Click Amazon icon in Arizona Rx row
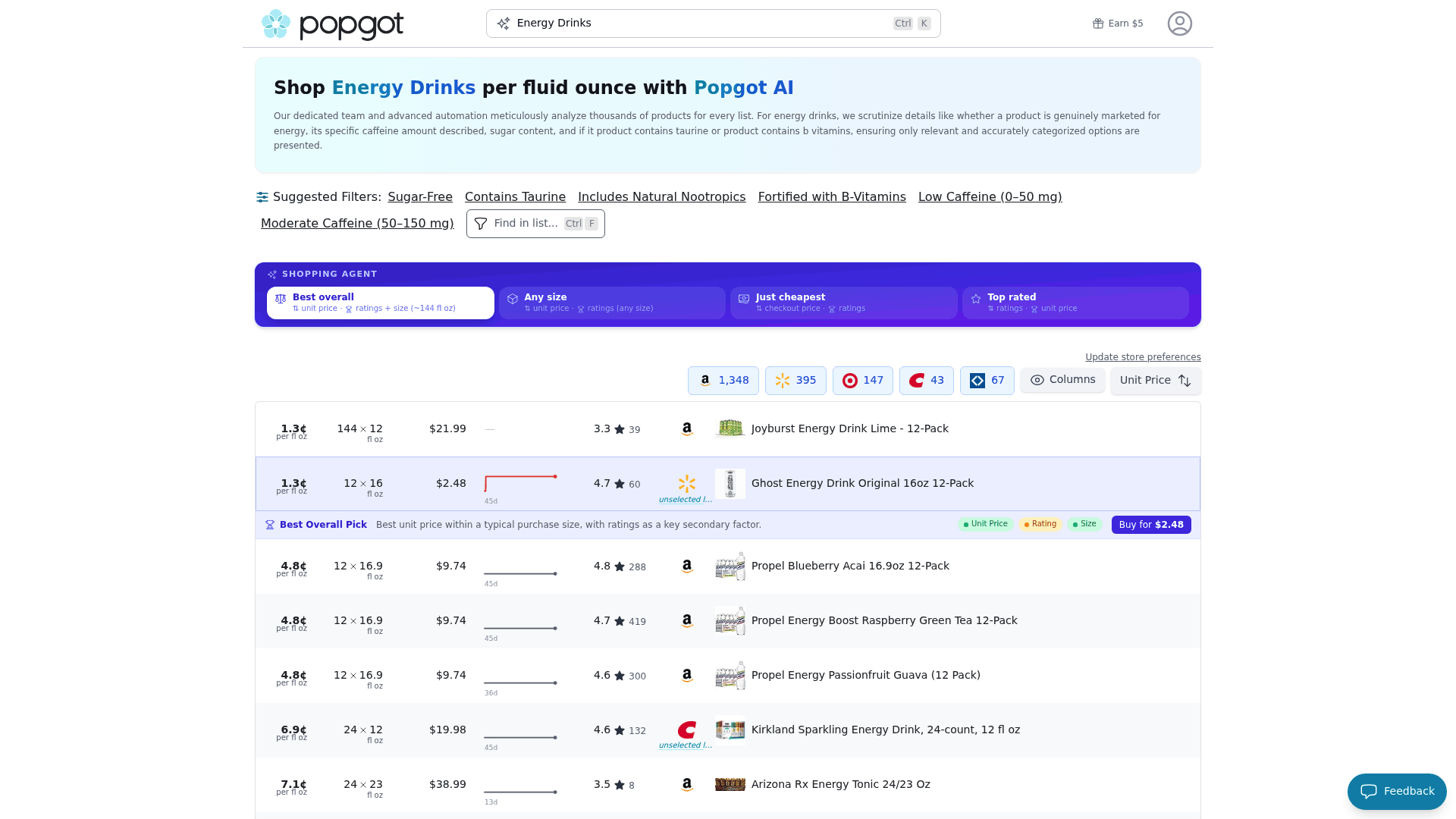 (687, 785)
